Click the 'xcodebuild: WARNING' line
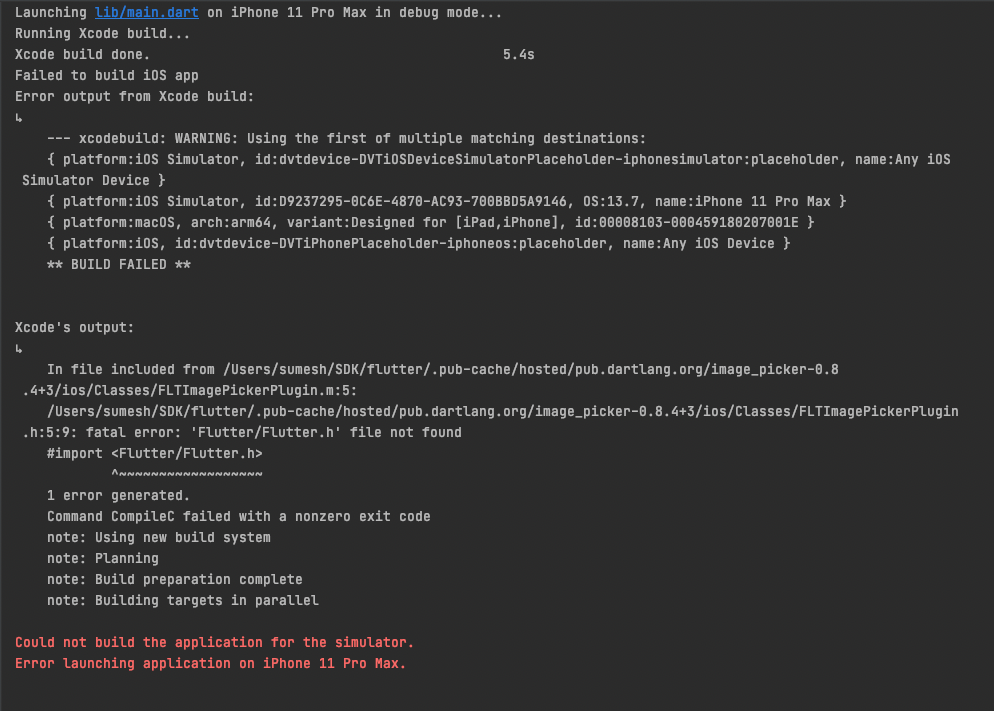This screenshot has height=711, width=994. click(346, 139)
